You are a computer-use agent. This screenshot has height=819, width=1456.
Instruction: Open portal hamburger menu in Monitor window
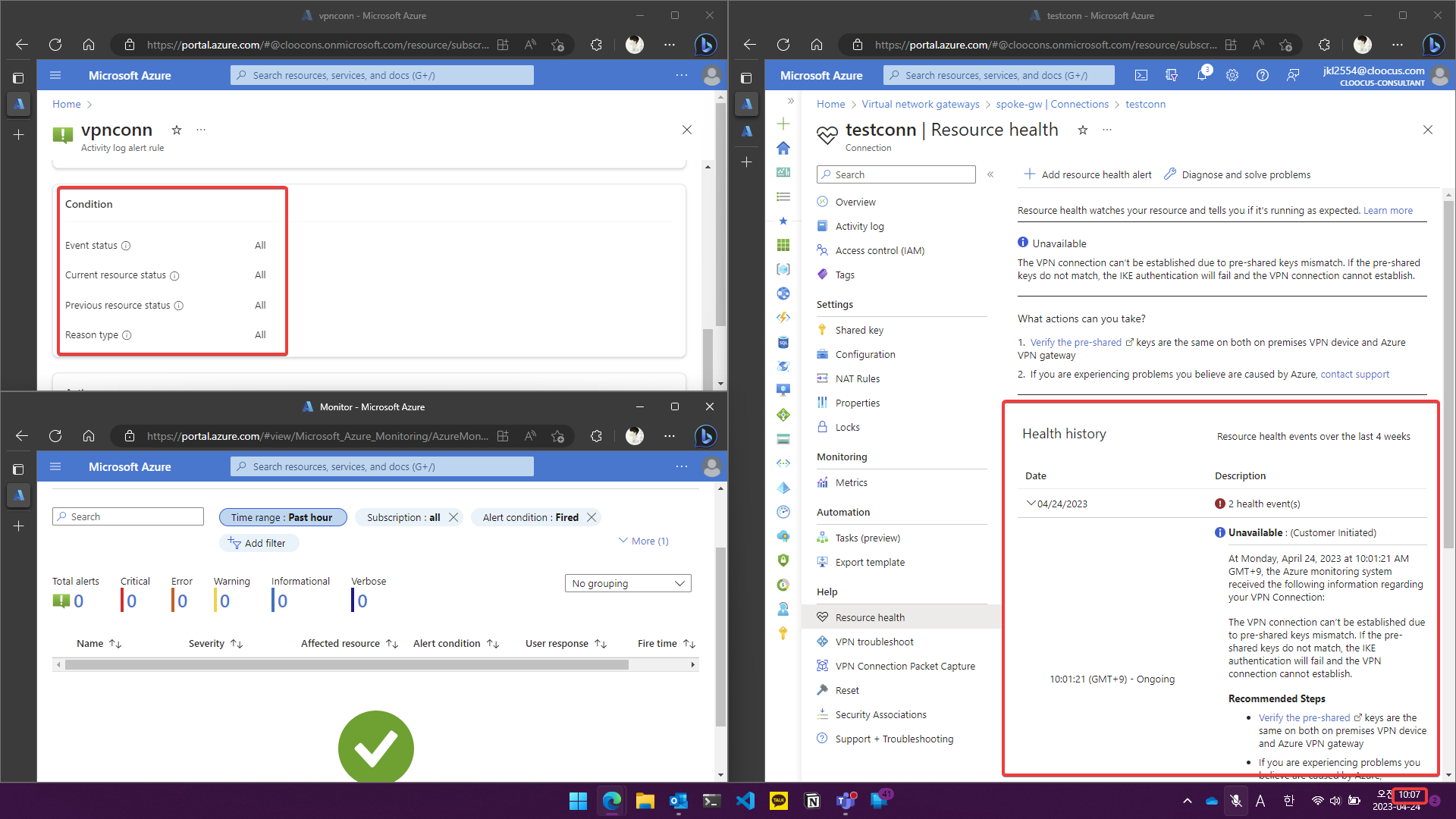(x=55, y=466)
